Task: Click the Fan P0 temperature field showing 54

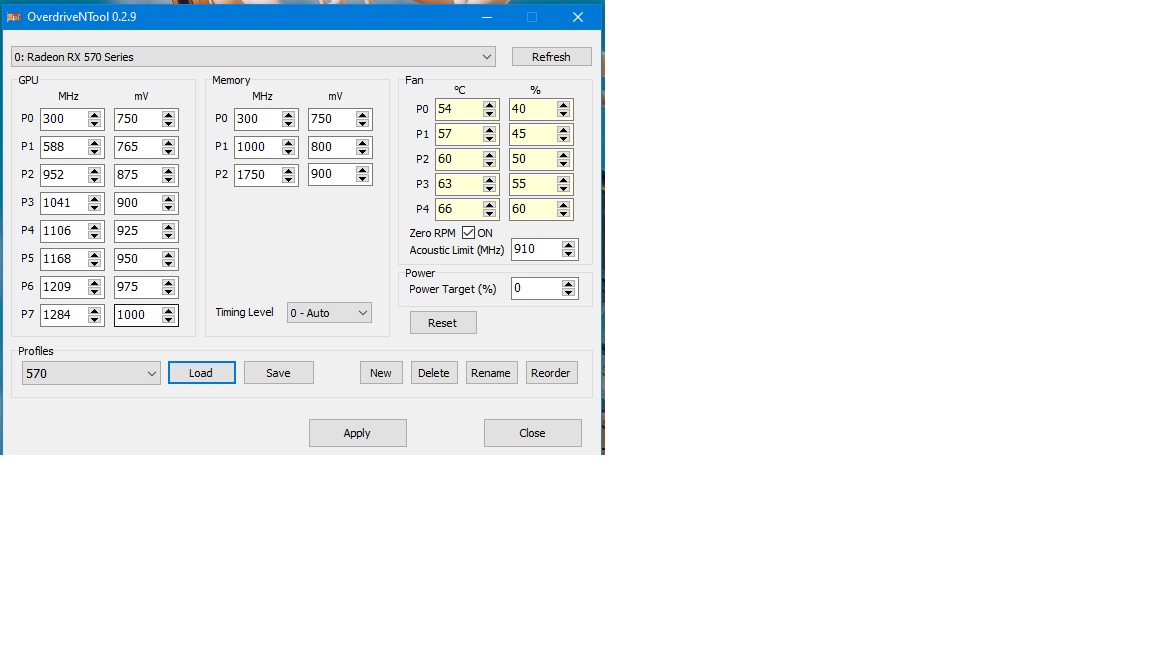Action: [459, 109]
